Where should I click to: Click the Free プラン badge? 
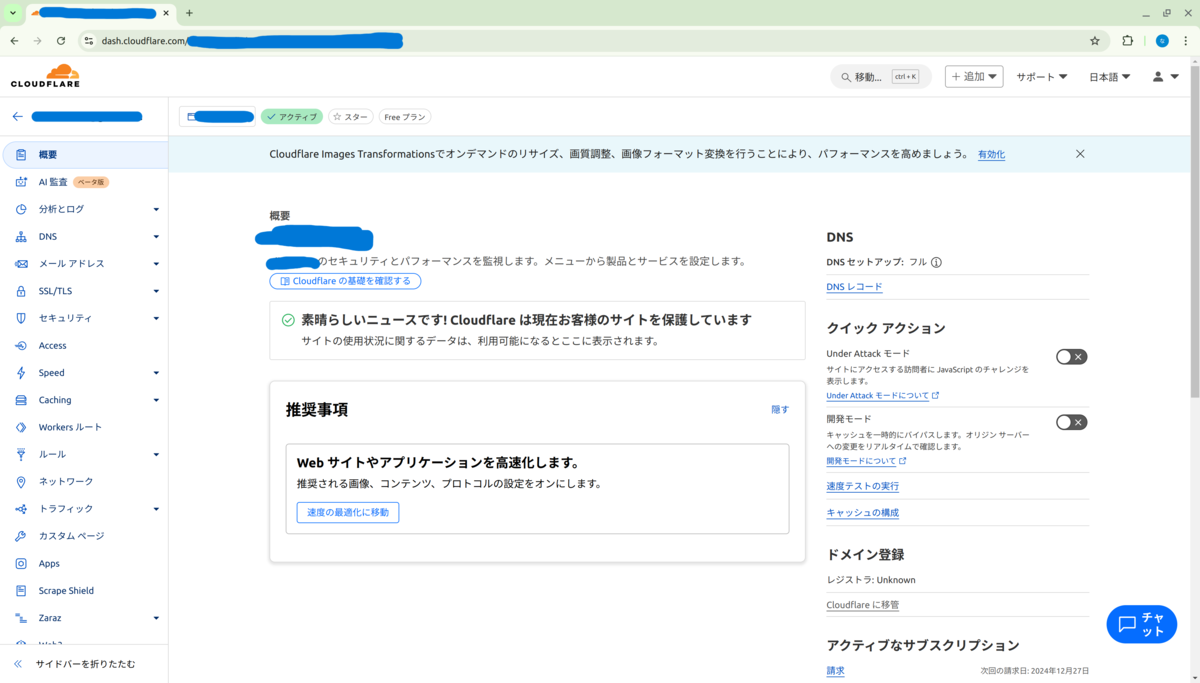pyautogui.click(x=405, y=117)
